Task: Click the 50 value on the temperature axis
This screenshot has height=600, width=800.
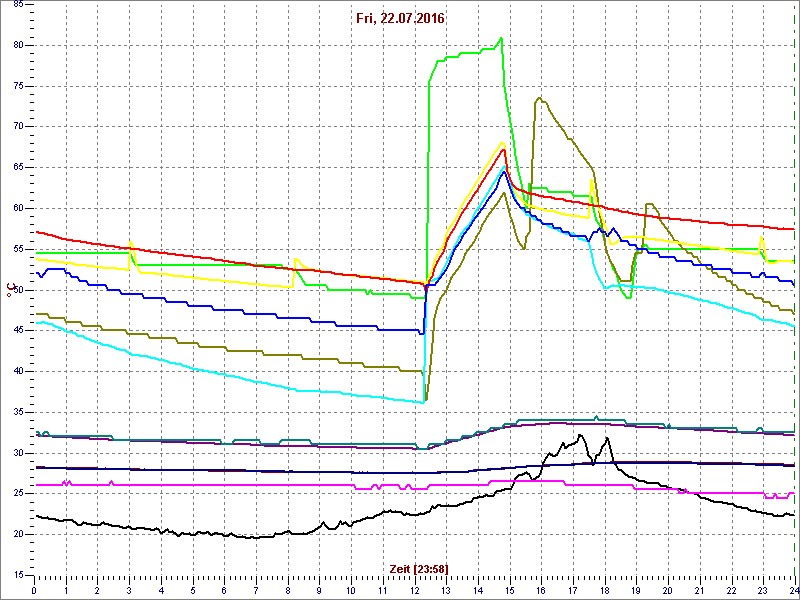Action: click(x=17, y=290)
